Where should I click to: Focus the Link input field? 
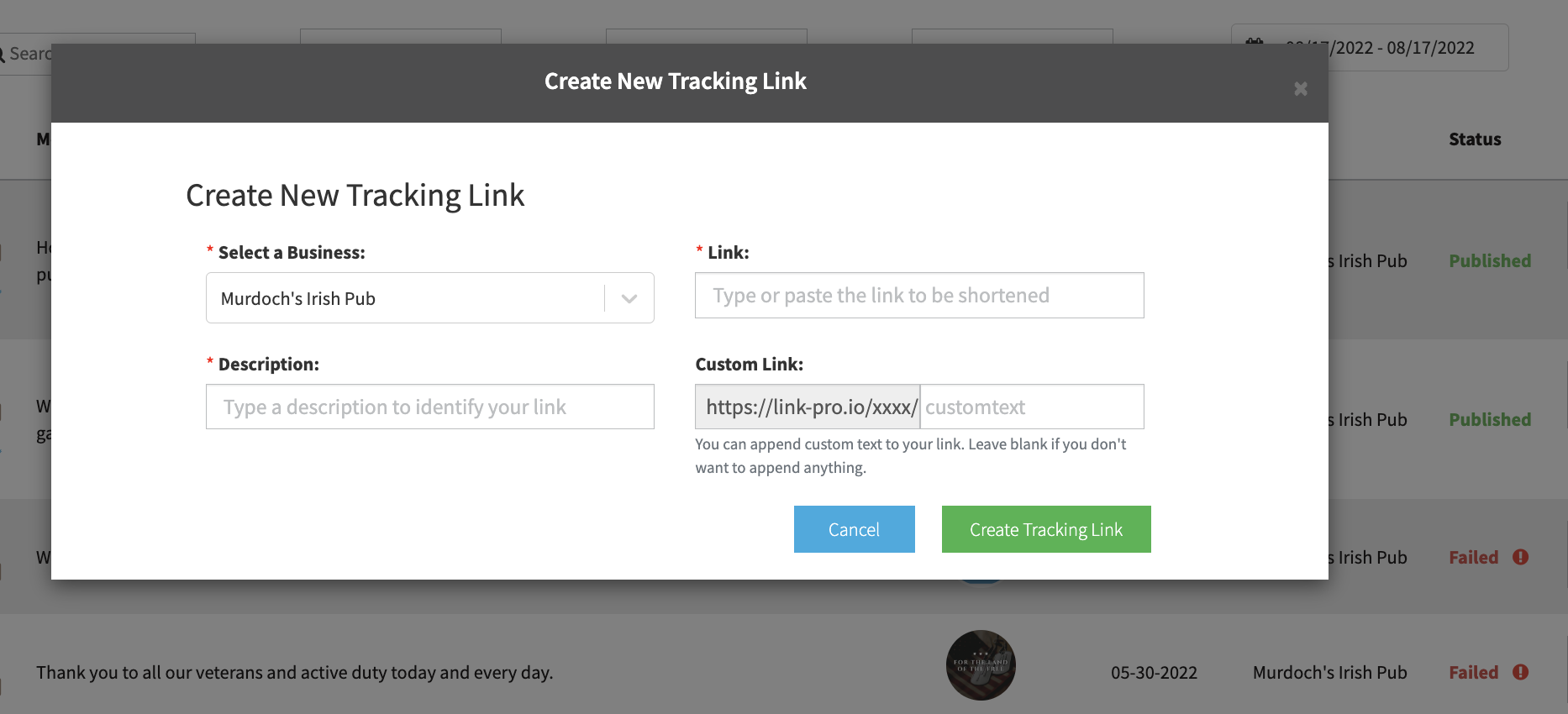coord(919,296)
